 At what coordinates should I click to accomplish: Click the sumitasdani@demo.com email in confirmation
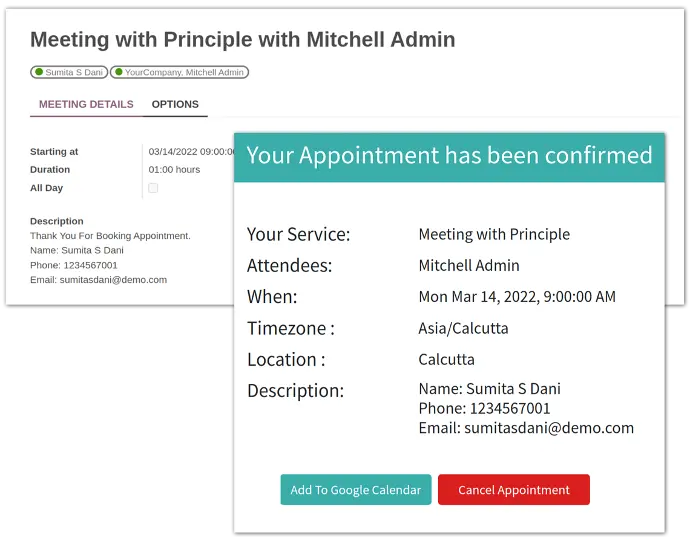pyautogui.click(x=549, y=428)
